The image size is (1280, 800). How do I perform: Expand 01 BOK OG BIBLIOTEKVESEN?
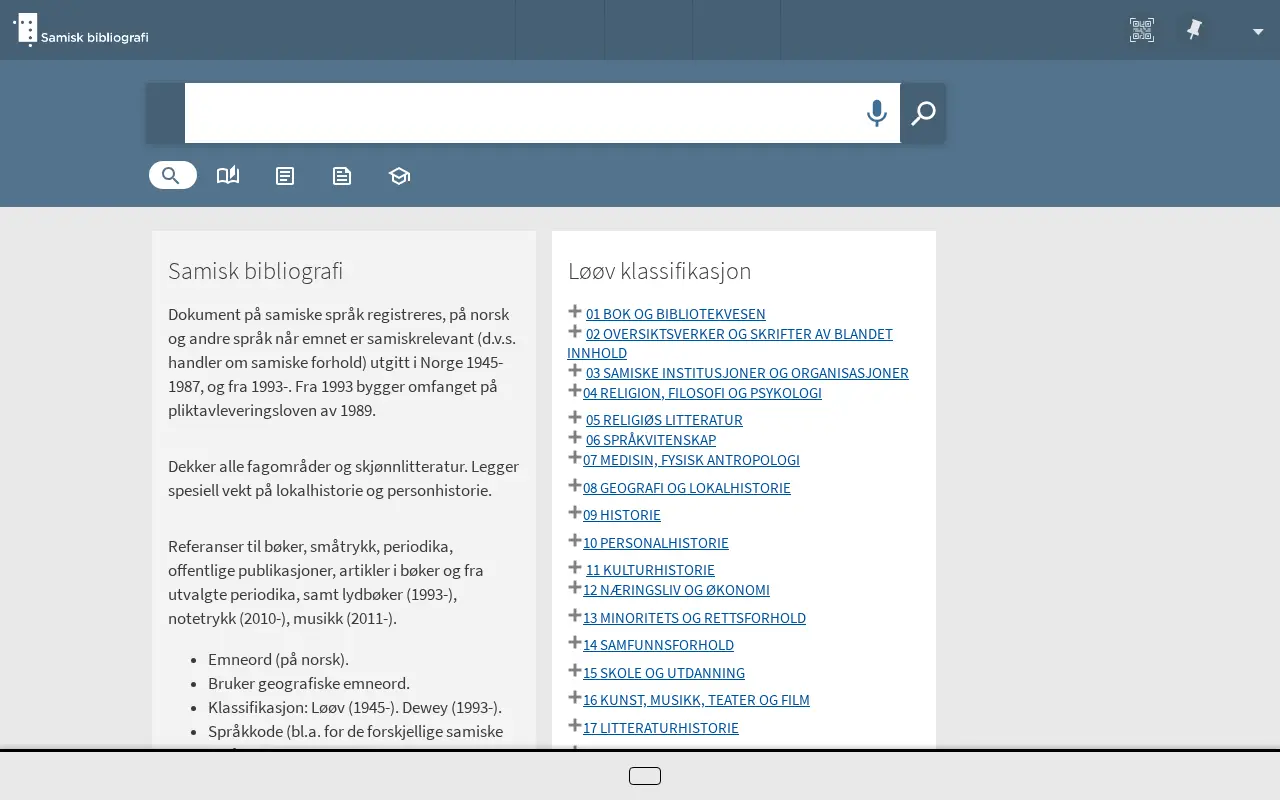coord(575,312)
